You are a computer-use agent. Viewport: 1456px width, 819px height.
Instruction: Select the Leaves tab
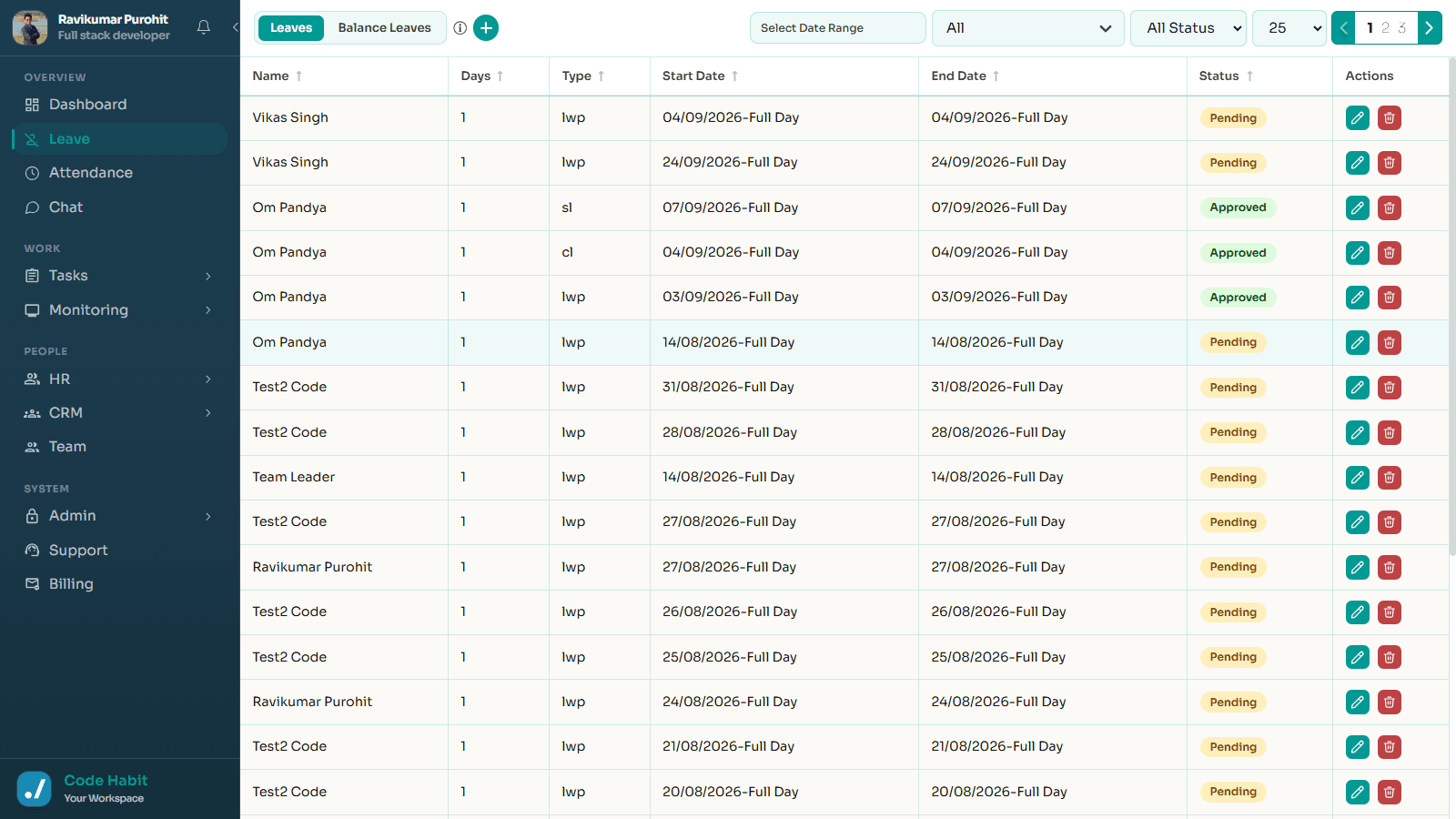point(291,28)
